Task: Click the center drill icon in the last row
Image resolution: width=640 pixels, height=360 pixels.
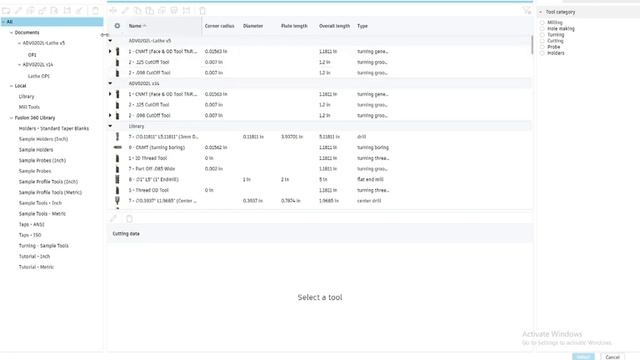Action: click(118, 200)
